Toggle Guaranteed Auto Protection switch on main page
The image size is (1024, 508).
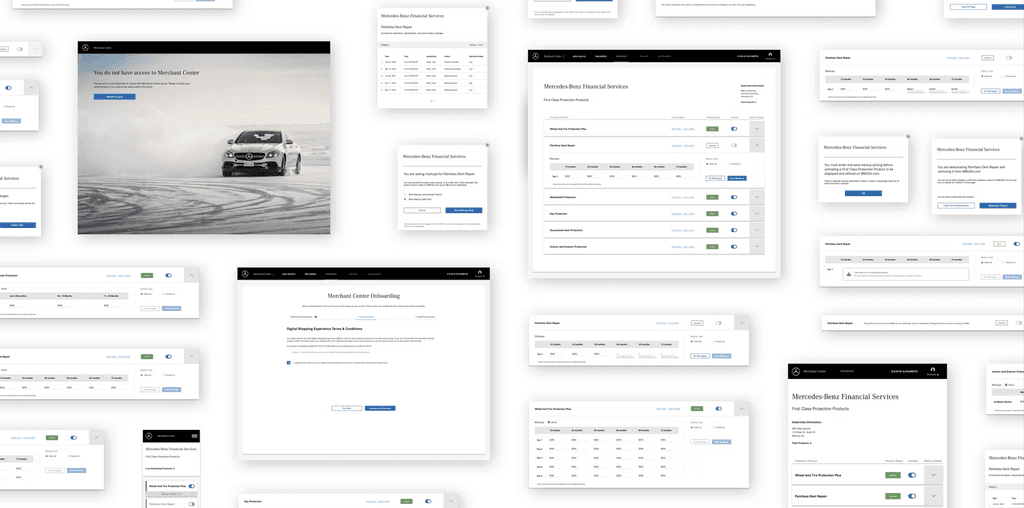tap(733, 230)
